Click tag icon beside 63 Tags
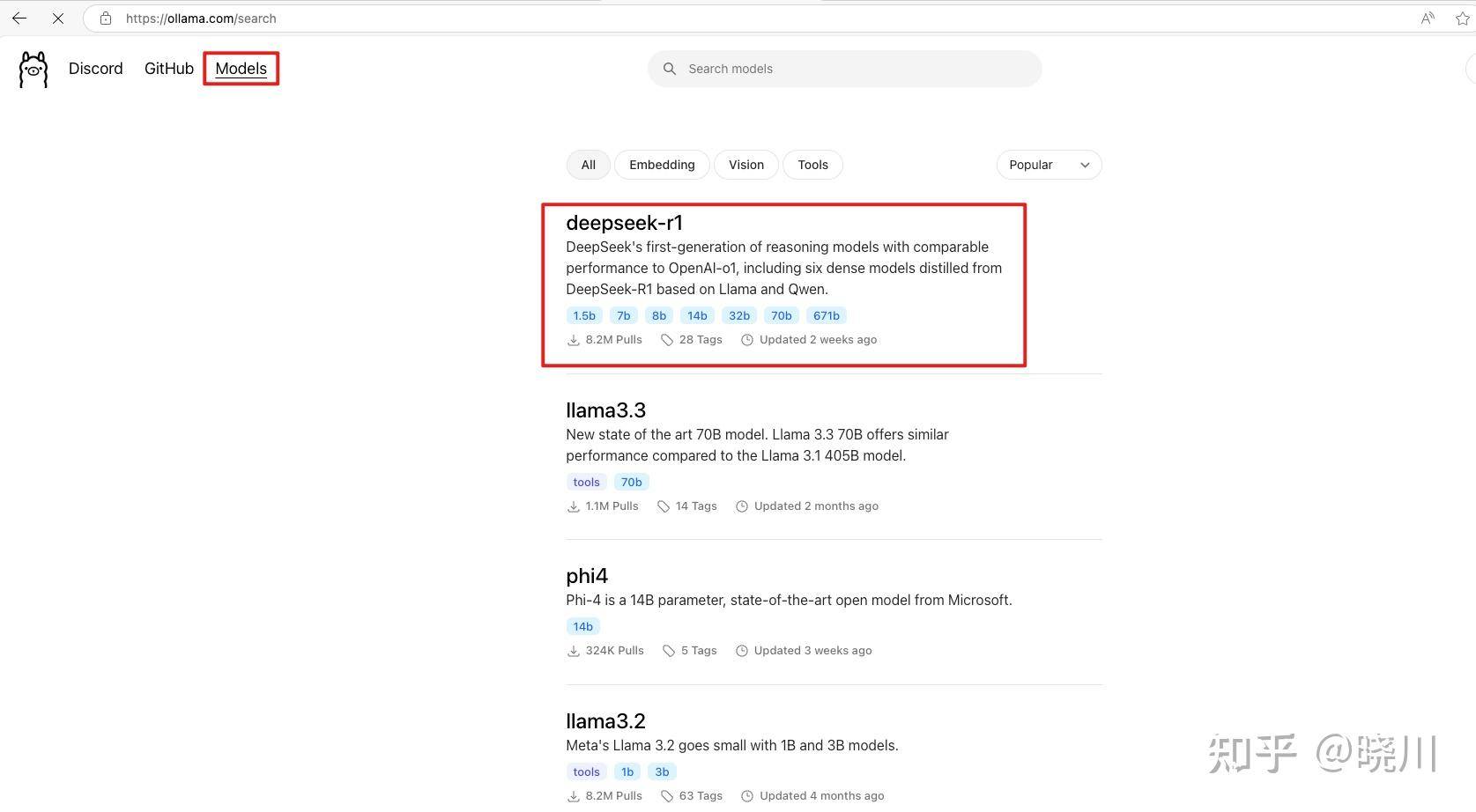Image resolution: width=1476 pixels, height=812 pixels. (667, 796)
